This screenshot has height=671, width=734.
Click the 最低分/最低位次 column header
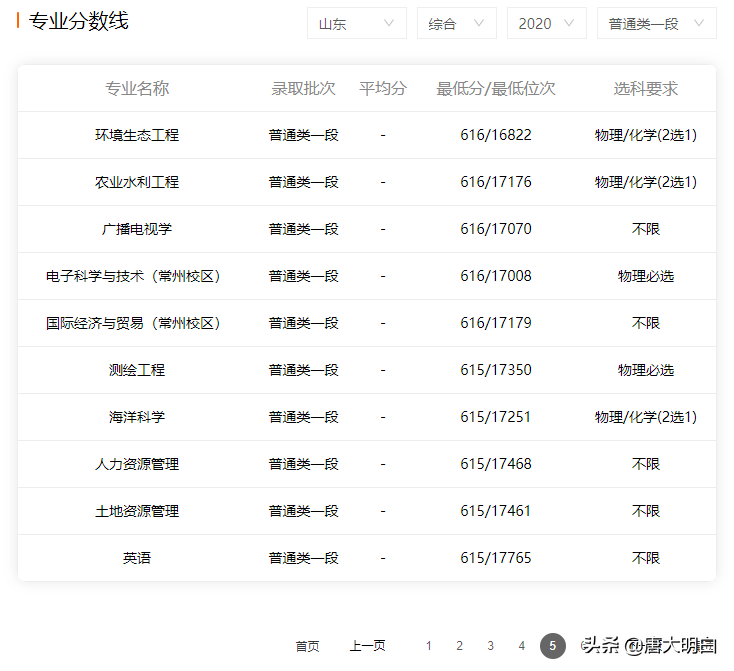point(496,88)
